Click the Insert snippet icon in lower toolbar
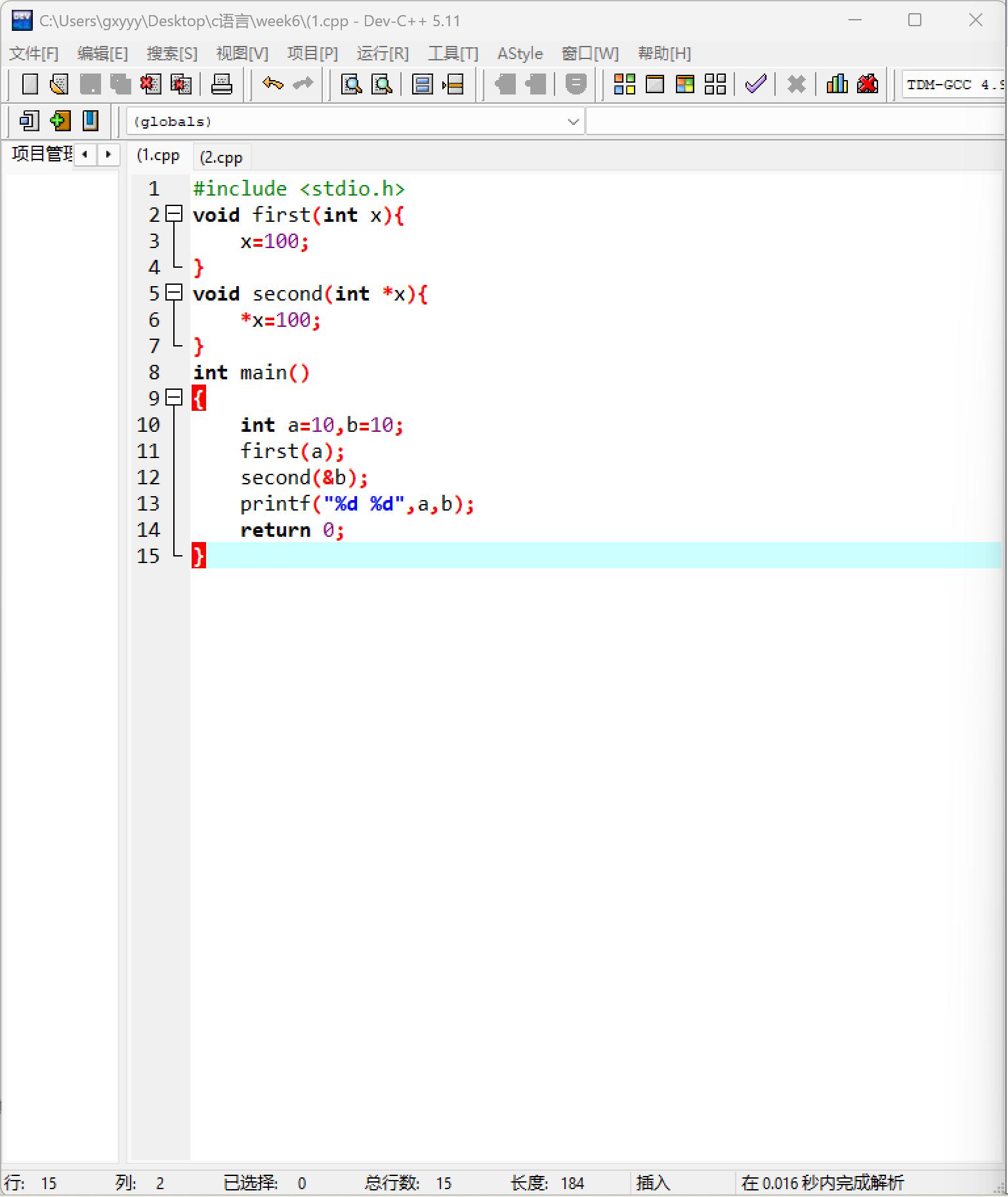The width and height of the screenshot is (1008, 1197). pyautogui.click(x=30, y=121)
